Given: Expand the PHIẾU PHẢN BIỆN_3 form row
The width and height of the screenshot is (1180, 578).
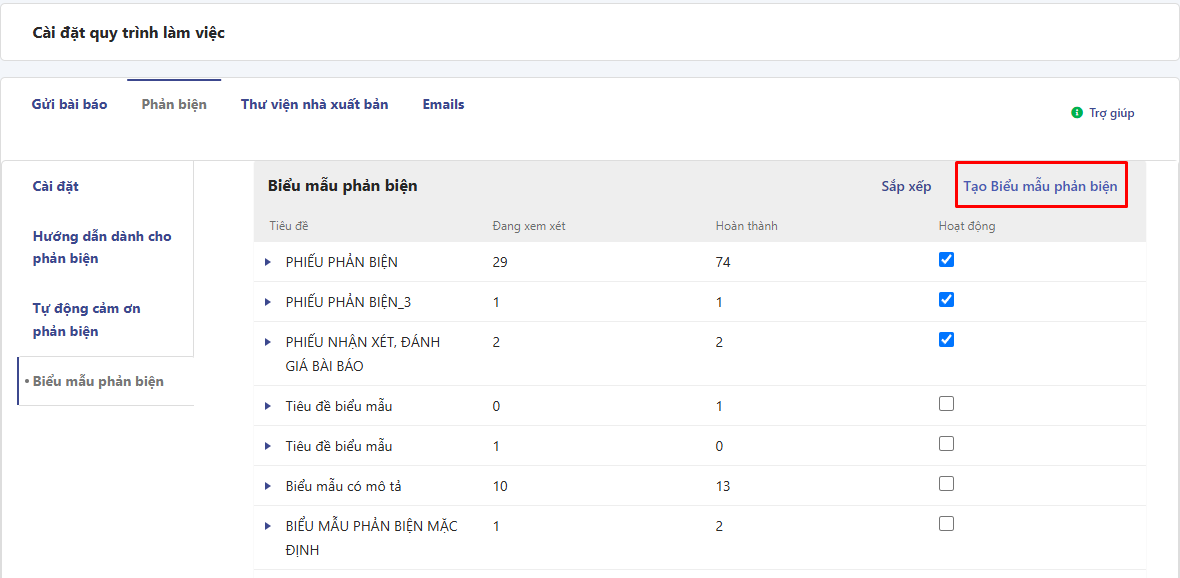Looking at the screenshot, I should (268, 302).
